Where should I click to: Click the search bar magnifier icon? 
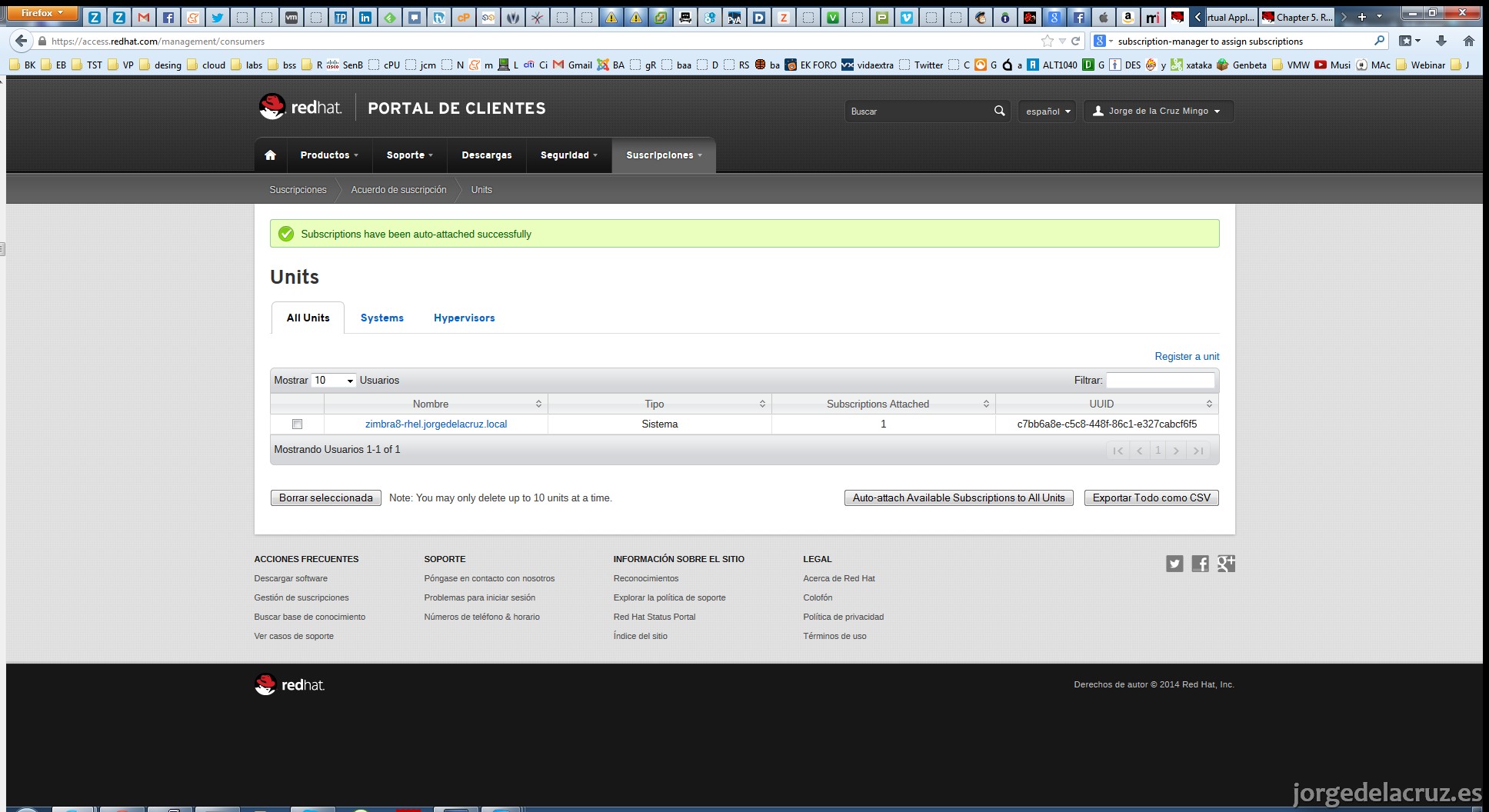[1379, 41]
